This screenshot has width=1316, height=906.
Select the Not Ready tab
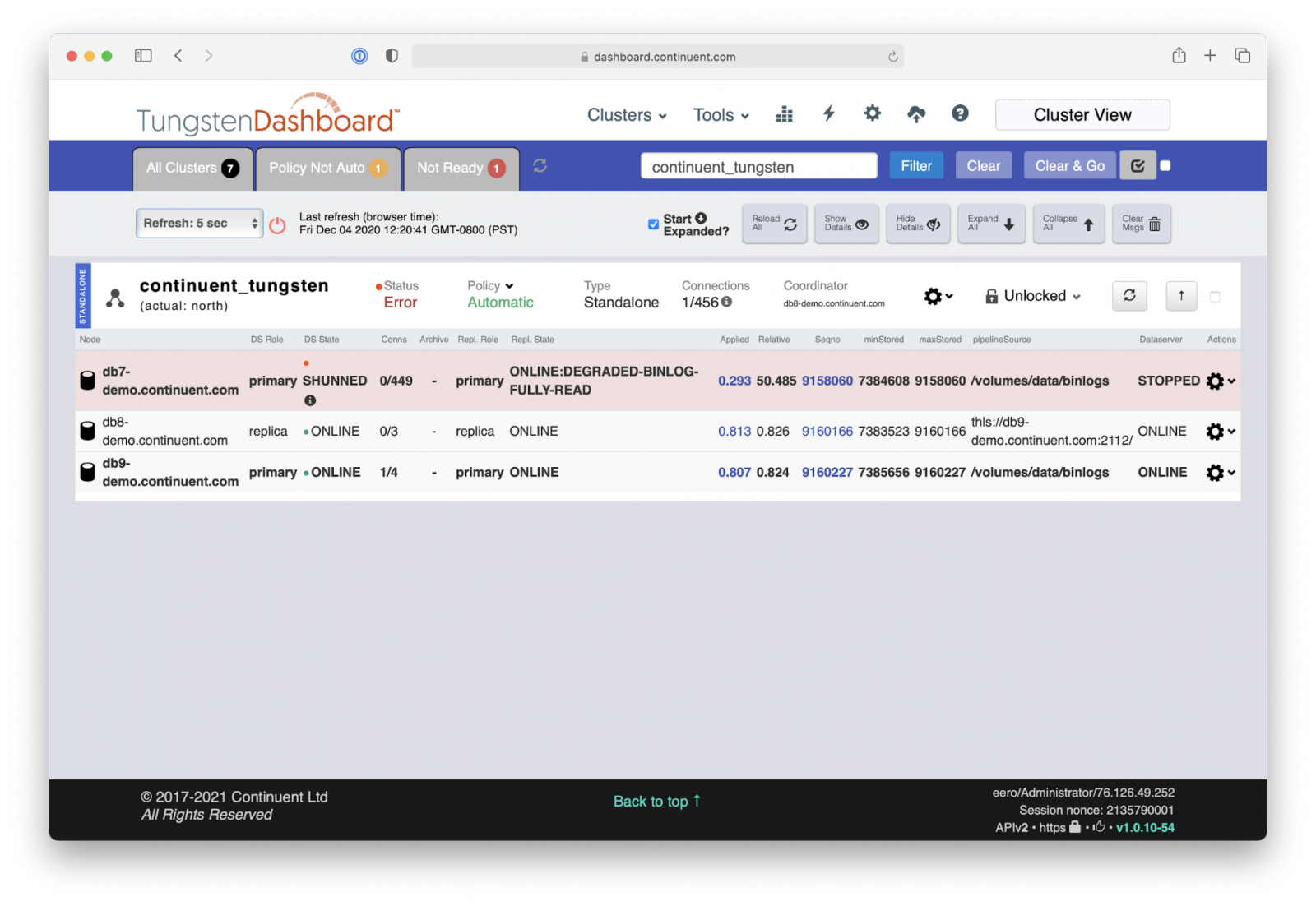point(461,169)
